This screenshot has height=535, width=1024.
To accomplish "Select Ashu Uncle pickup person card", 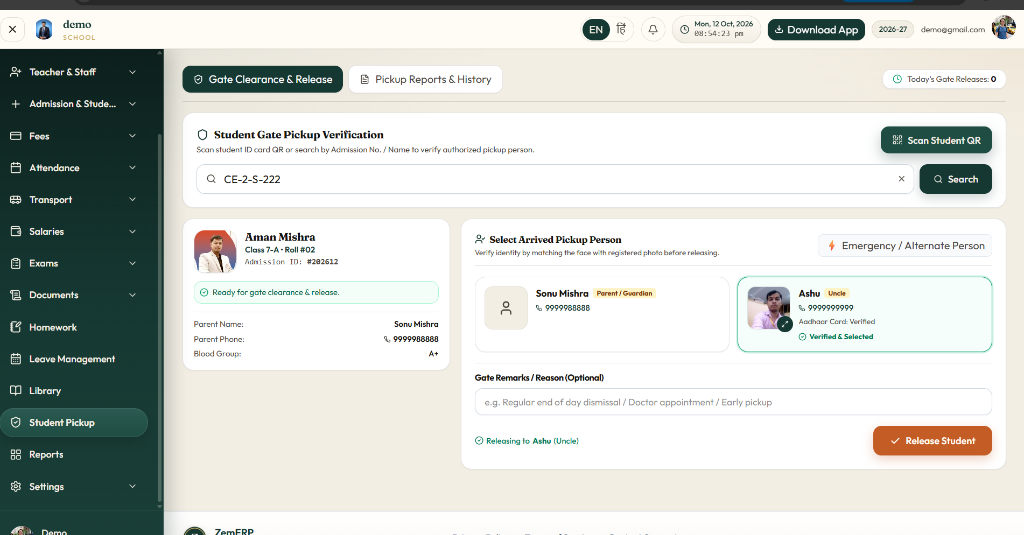I will tap(865, 314).
